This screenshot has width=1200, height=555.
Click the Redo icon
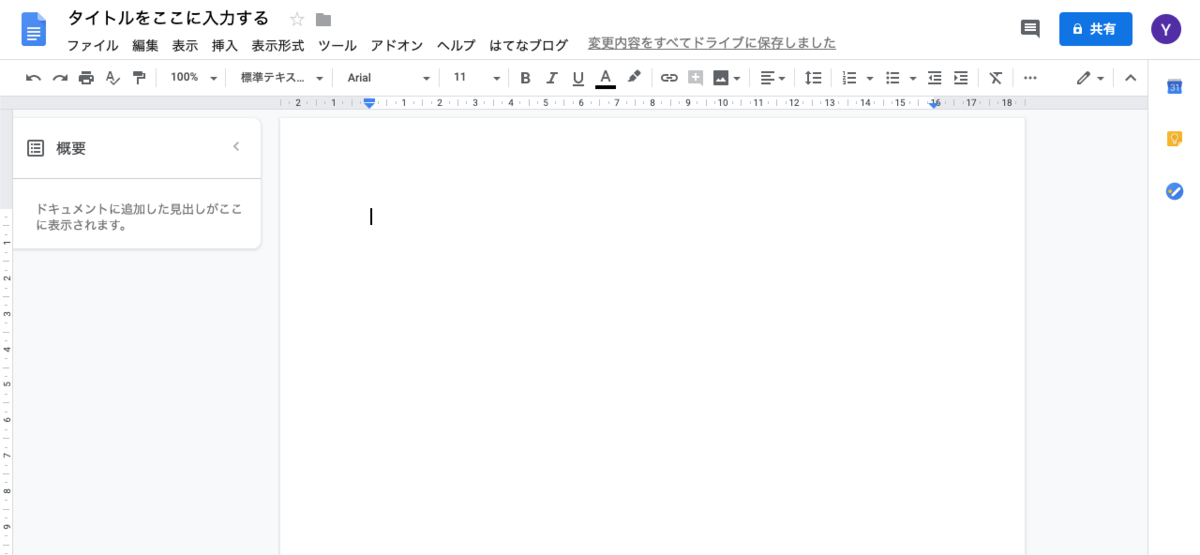point(60,78)
